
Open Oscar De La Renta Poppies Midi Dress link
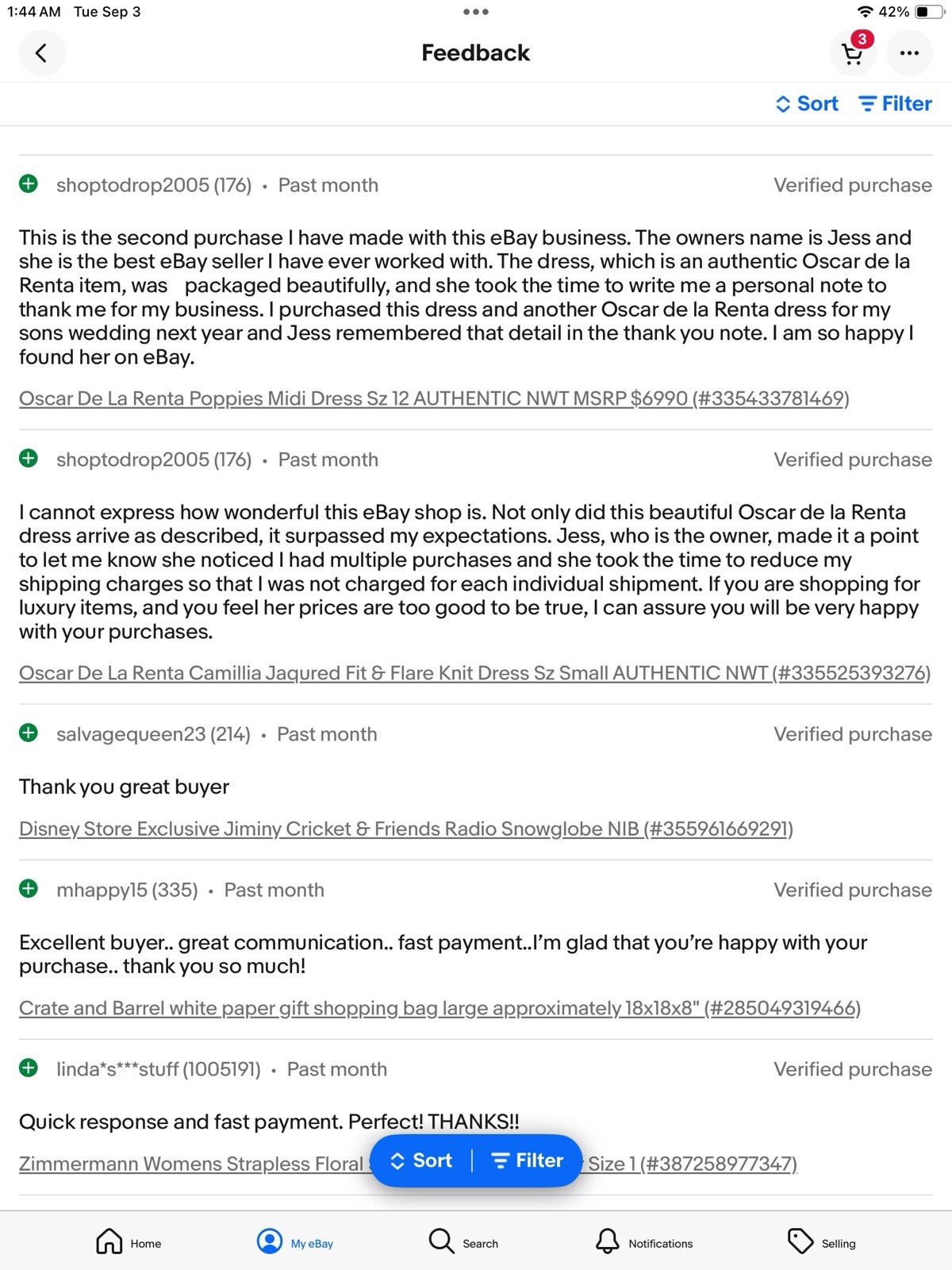click(434, 398)
